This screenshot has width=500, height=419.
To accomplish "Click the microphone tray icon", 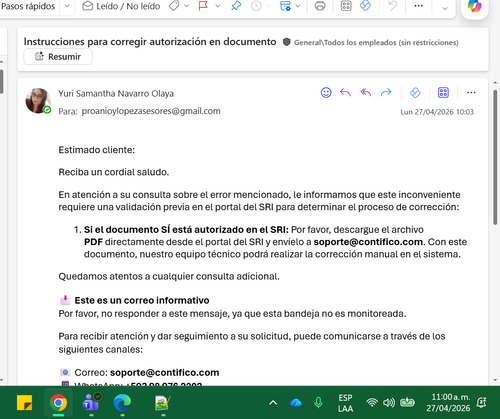I will pyautogui.click(x=318, y=403).
